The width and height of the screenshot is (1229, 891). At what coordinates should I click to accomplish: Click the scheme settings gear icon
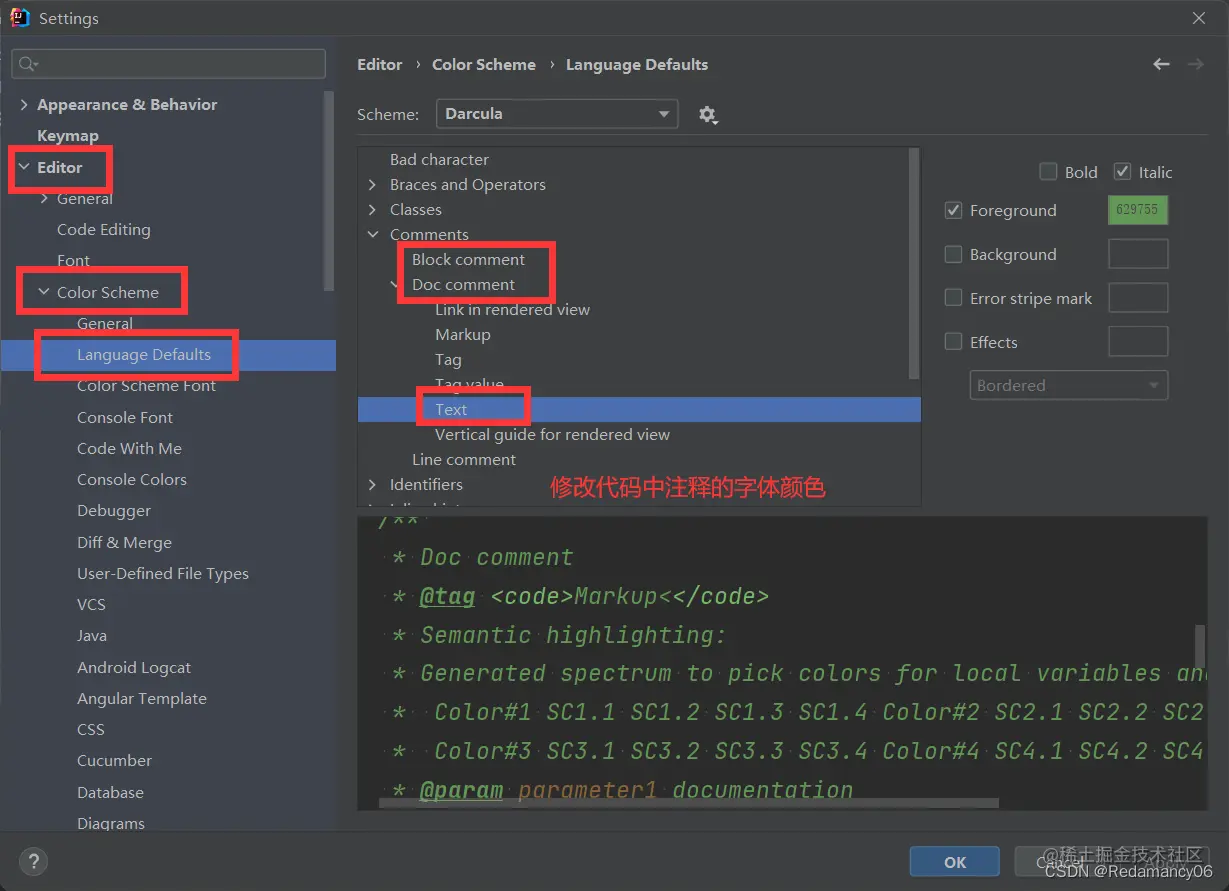708,115
